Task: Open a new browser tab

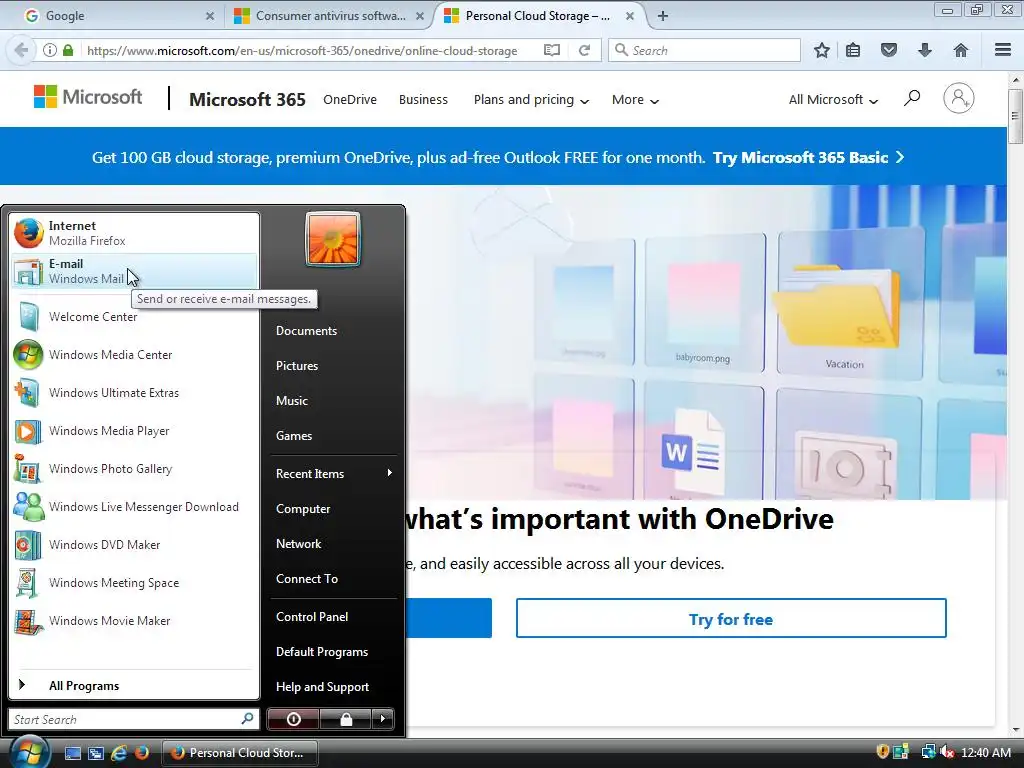Action: pyautogui.click(x=663, y=16)
